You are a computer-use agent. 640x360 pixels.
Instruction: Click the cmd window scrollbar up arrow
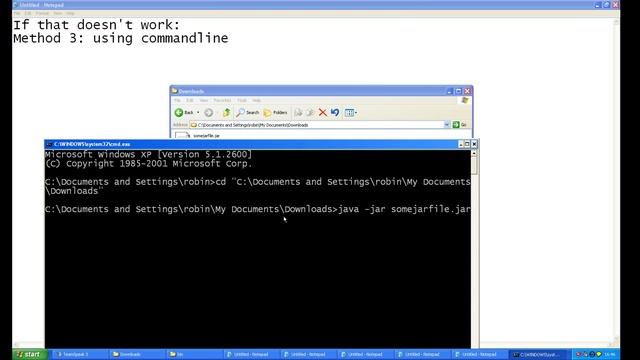coord(474,153)
